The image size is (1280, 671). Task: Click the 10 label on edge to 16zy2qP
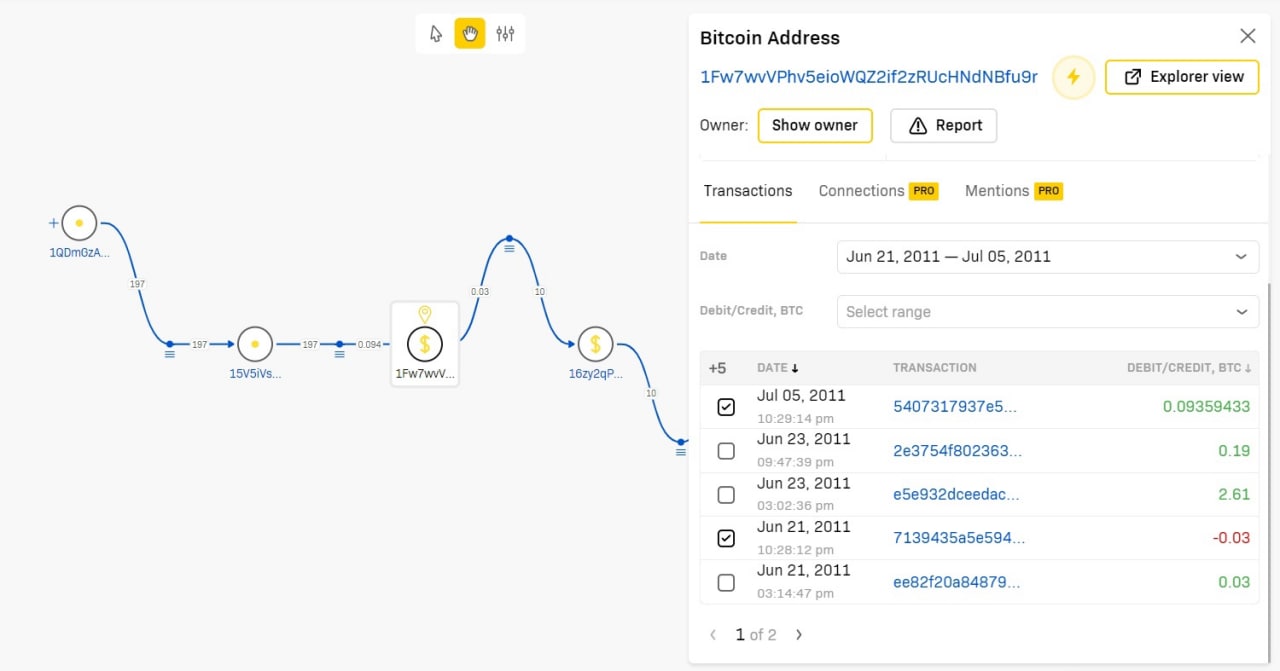540,291
